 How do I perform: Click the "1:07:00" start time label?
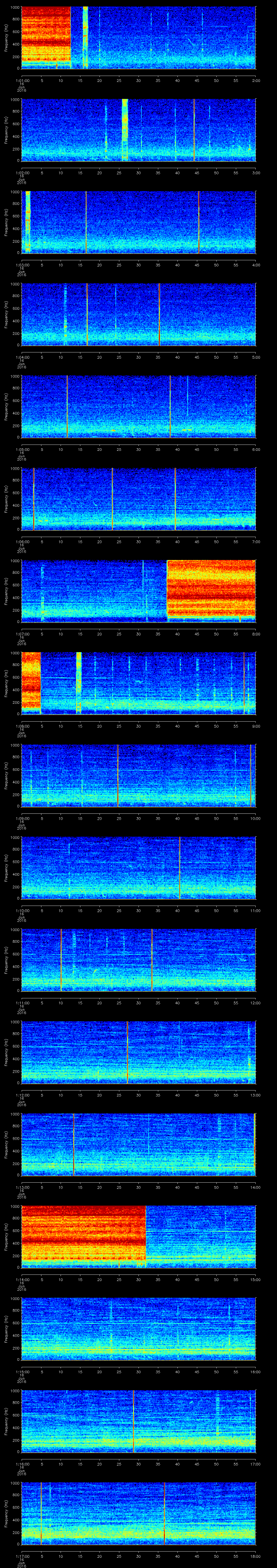(x=22, y=634)
